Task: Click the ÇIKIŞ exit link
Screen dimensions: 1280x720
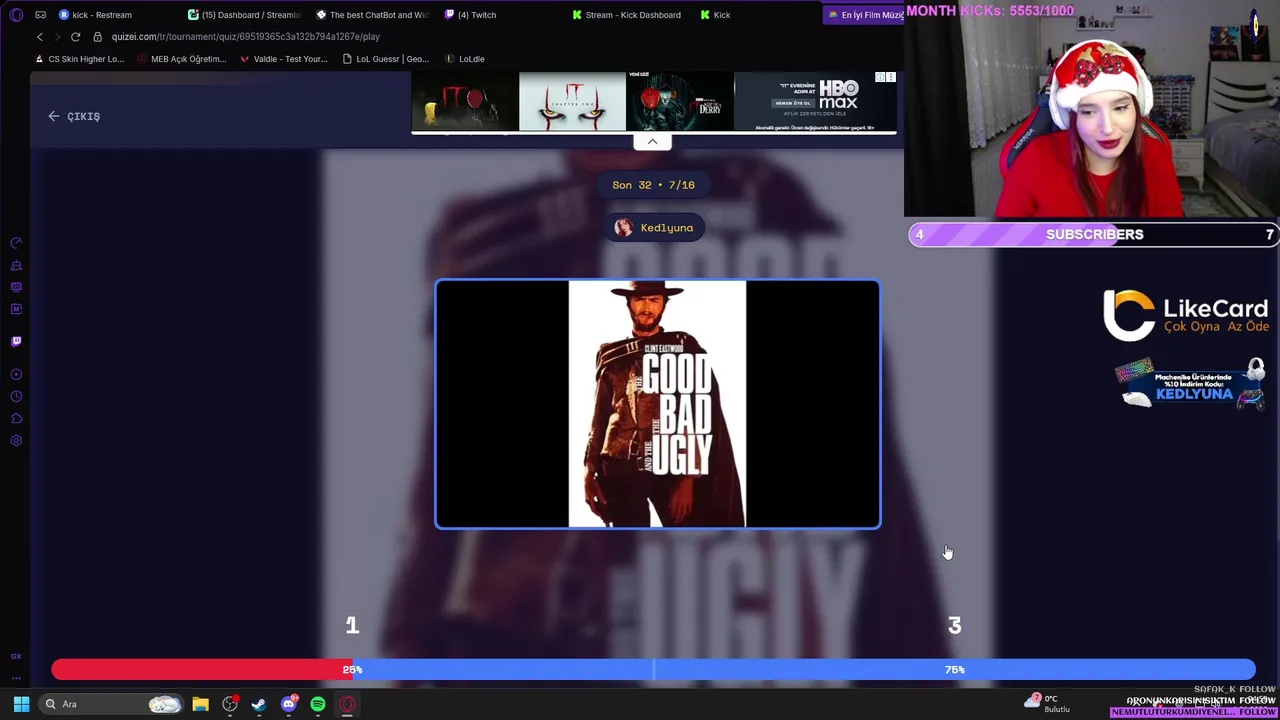Action: click(74, 116)
